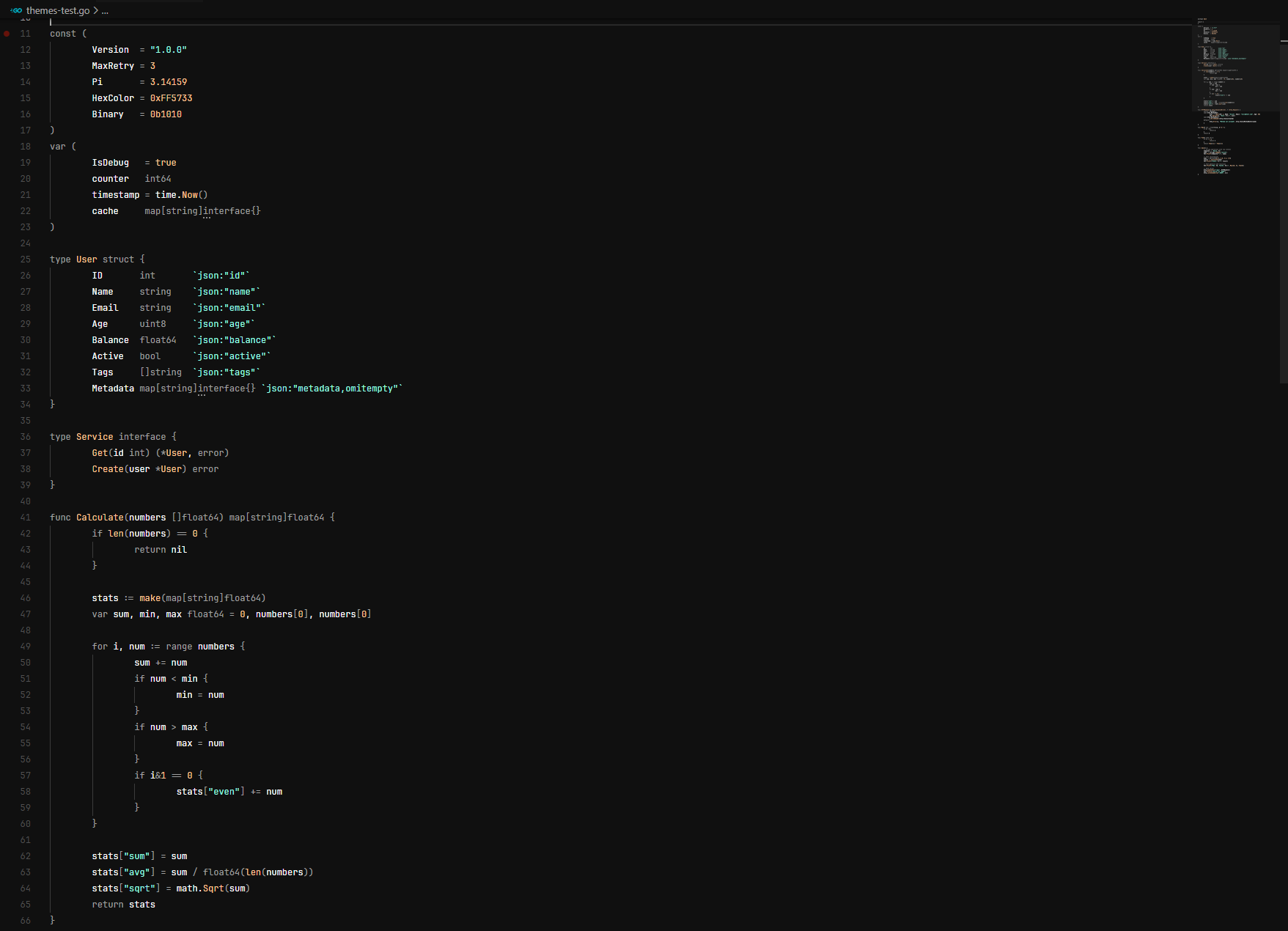The image size is (1288, 931).
Task: Click the minimap code overview
Action: (1235, 95)
